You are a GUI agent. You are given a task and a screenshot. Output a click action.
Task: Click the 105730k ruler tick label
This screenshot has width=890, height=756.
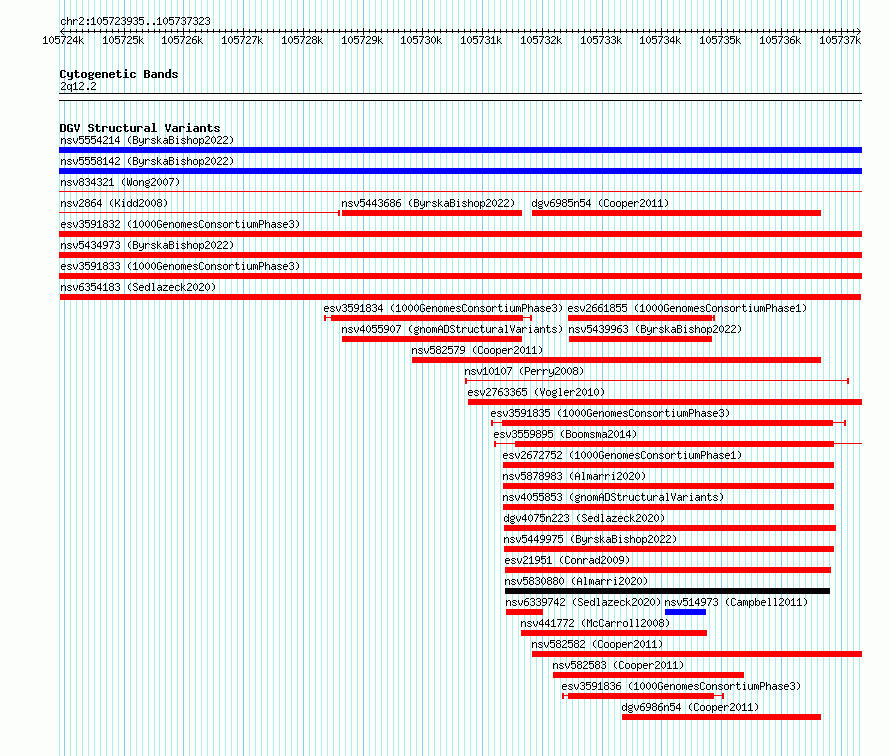click(421, 40)
